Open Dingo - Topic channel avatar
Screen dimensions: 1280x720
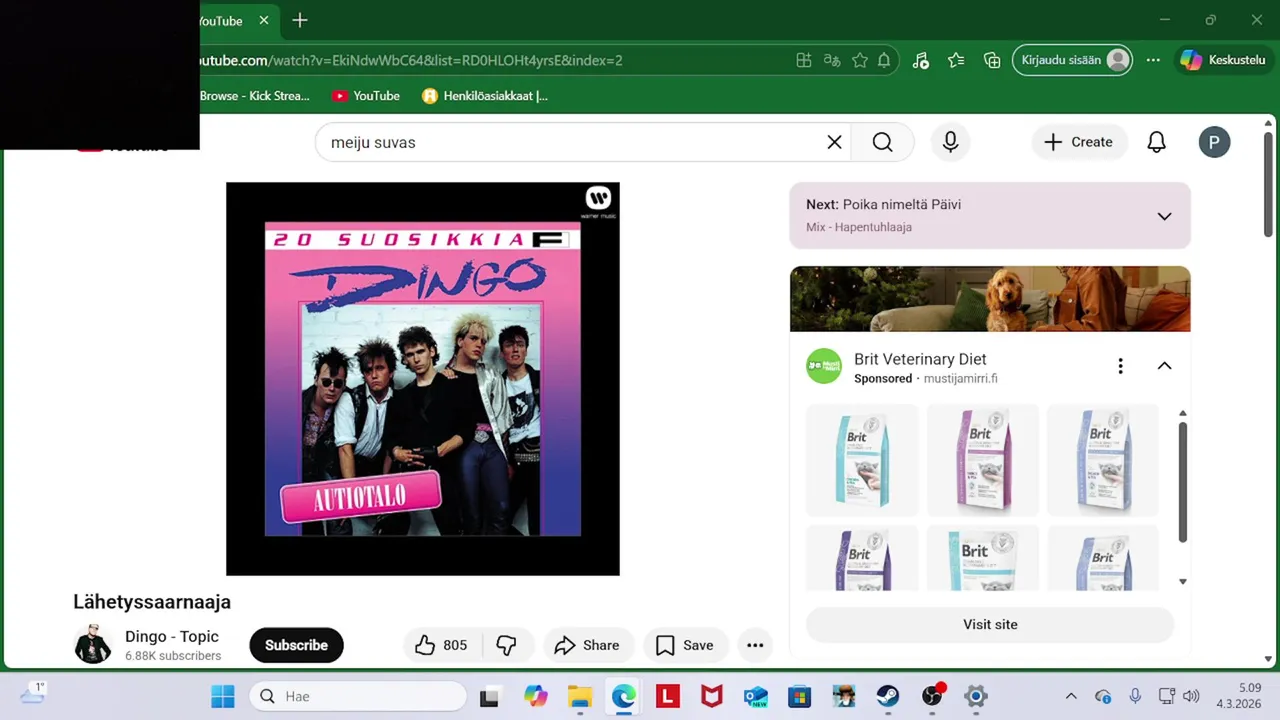click(93, 645)
